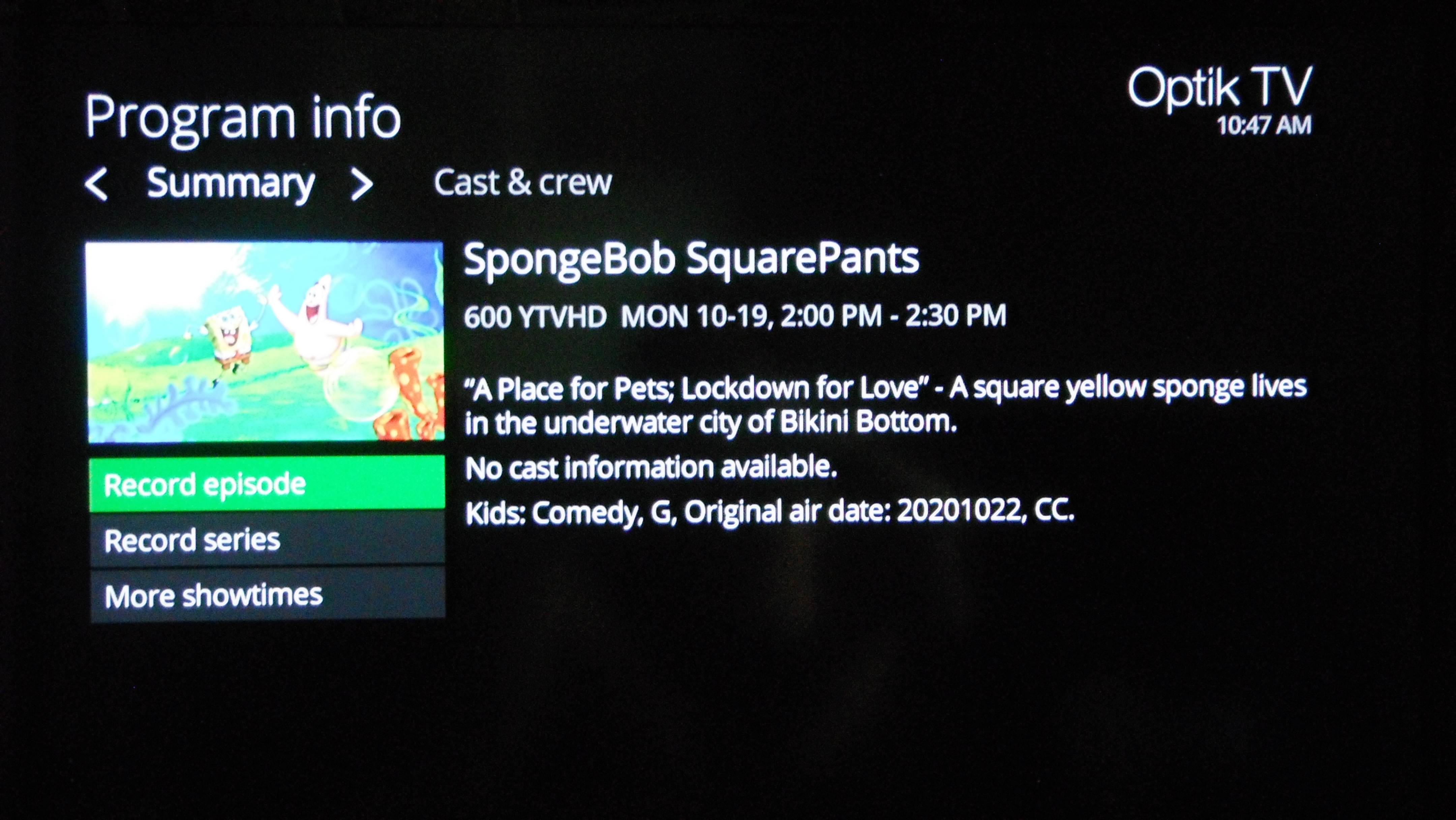Click the Program info heading
This screenshot has height=820, width=1456.
coord(243,118)
